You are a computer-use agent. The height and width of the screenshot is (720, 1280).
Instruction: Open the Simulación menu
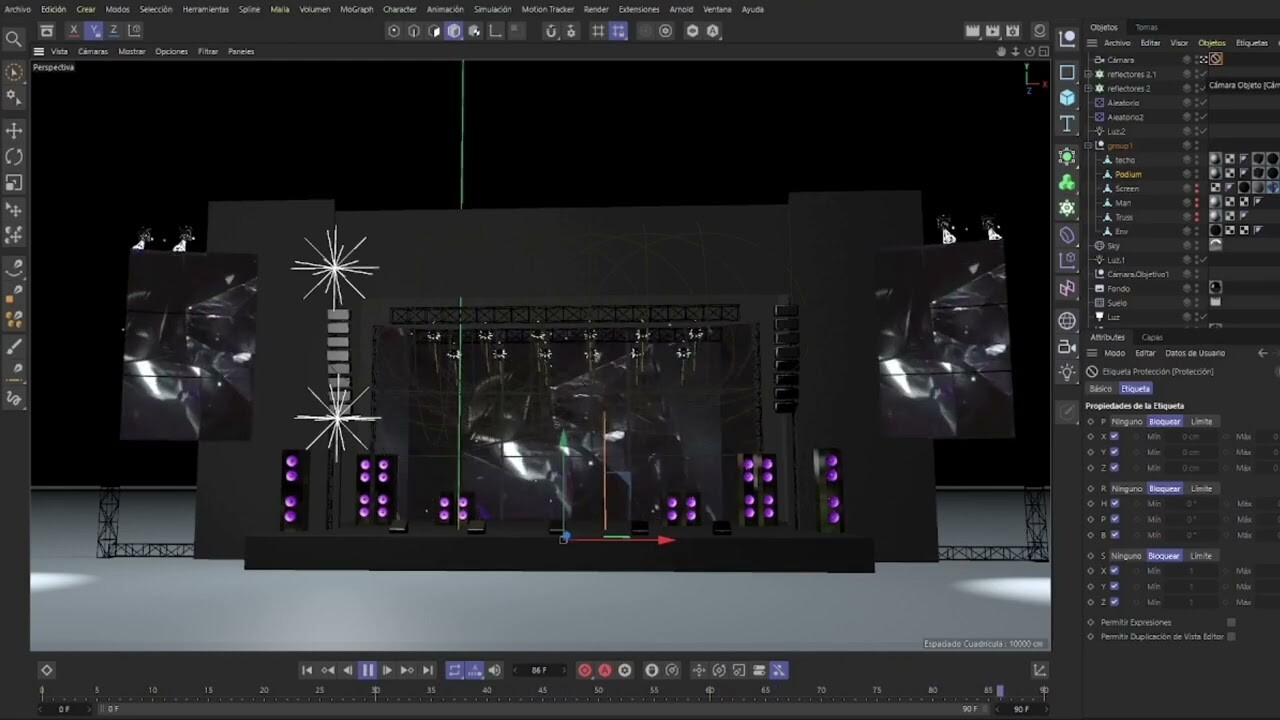[x=492, y=9]
